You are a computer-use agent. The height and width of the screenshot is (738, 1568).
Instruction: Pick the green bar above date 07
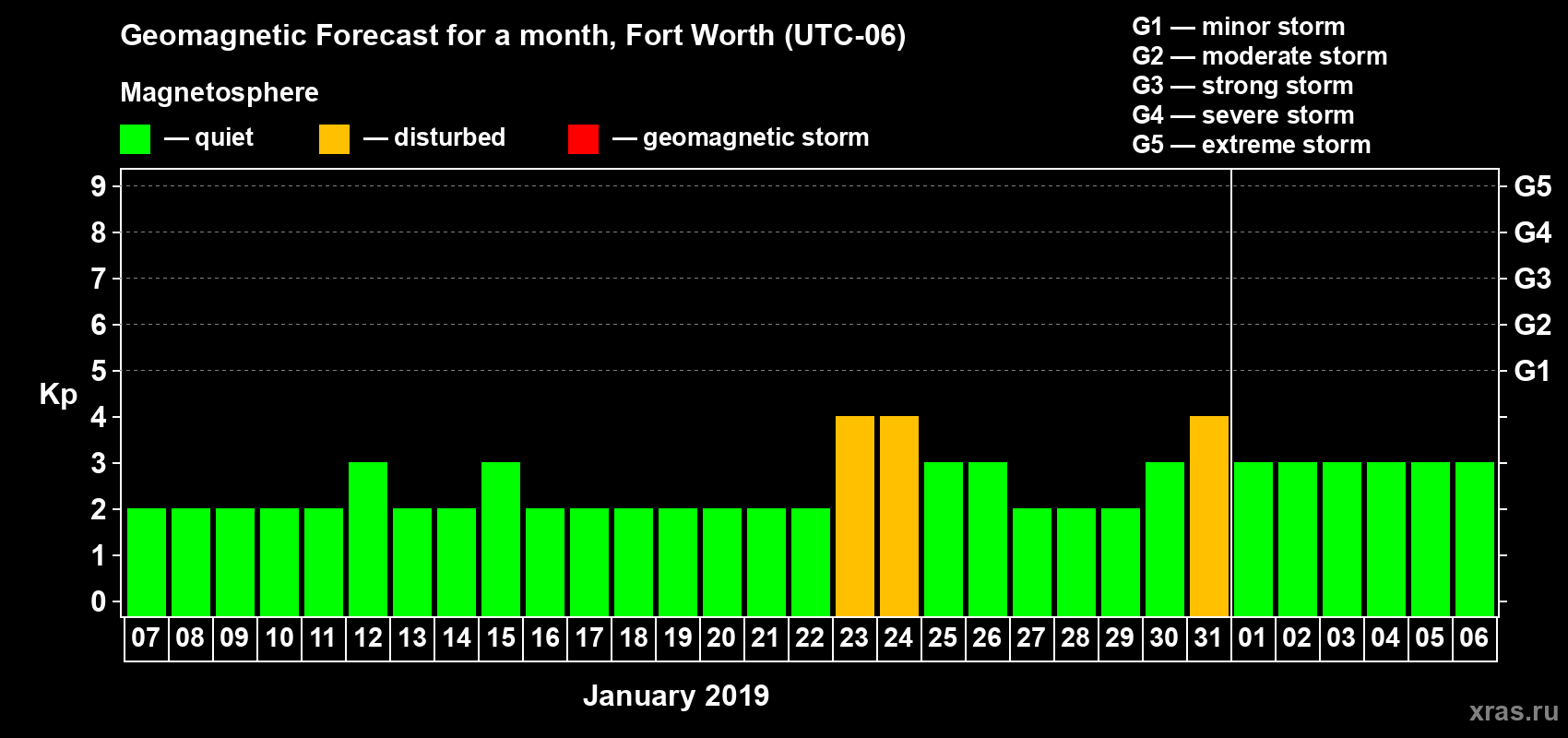[147, 562]
